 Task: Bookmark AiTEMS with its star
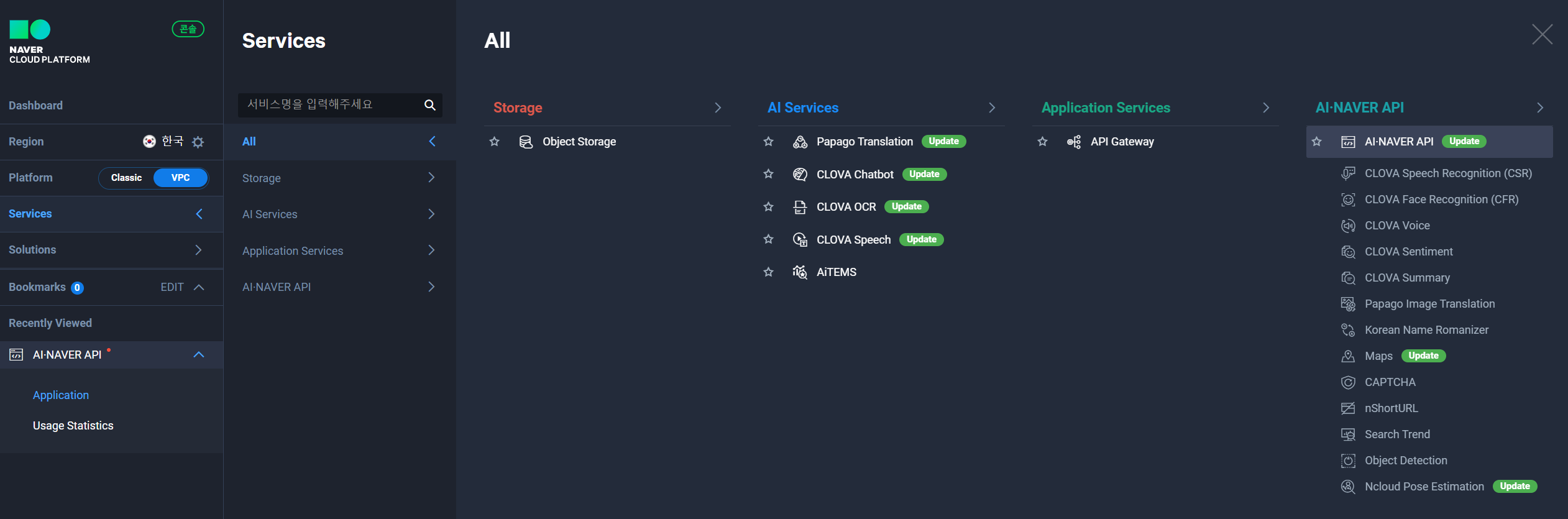tap(768, 272)
